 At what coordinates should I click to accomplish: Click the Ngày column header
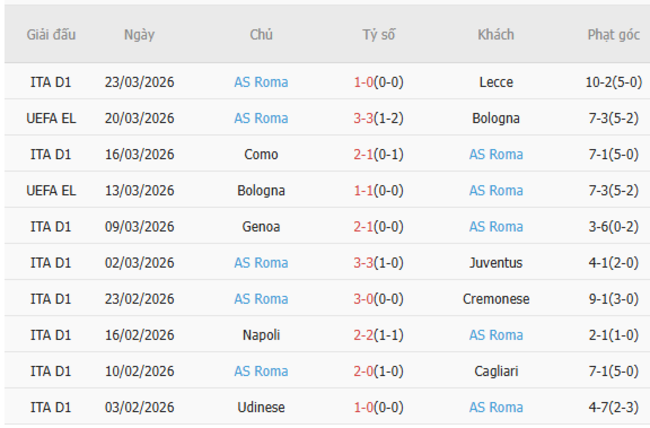tap(139, 34)
